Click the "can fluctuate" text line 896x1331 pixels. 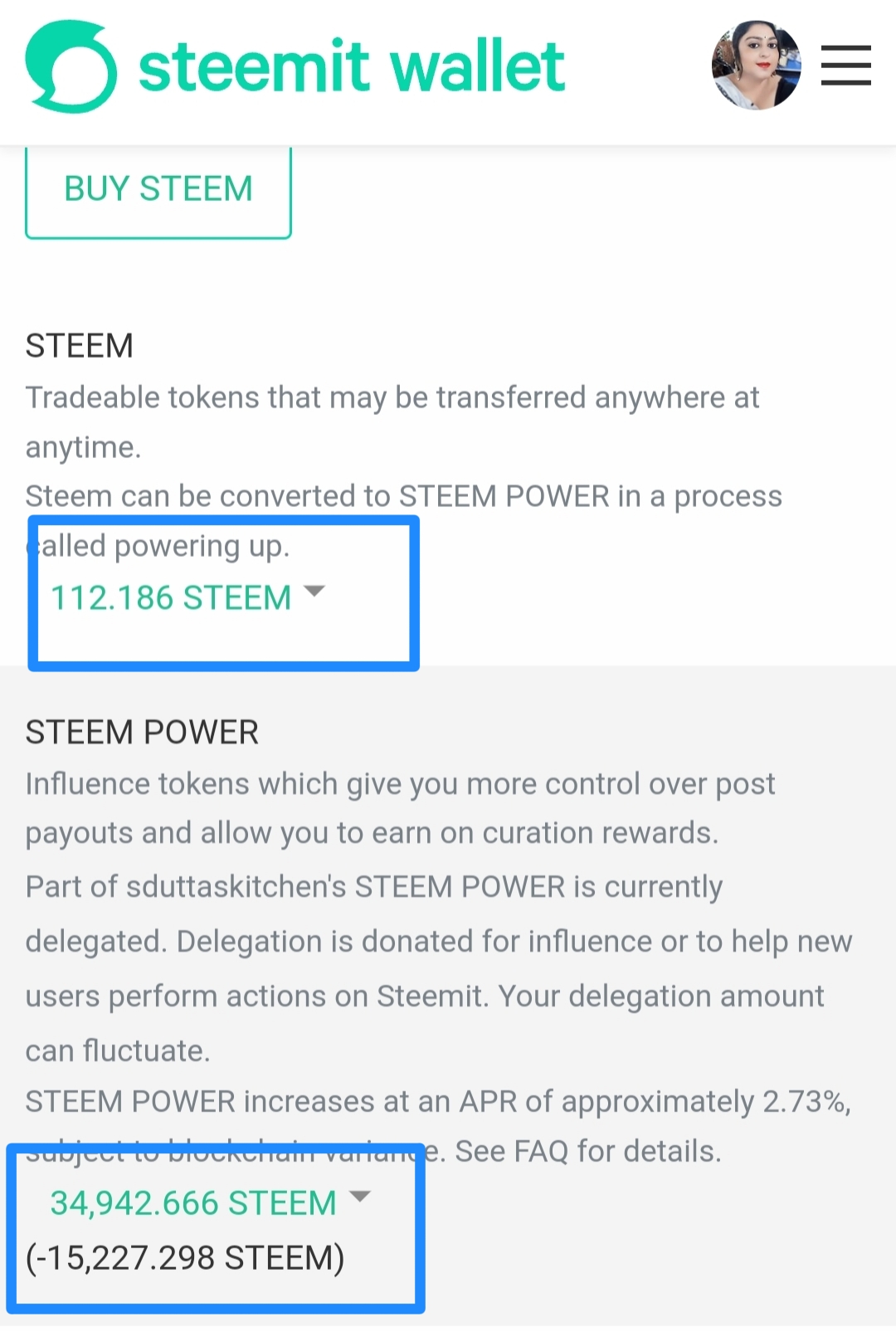coord(118,1051)
